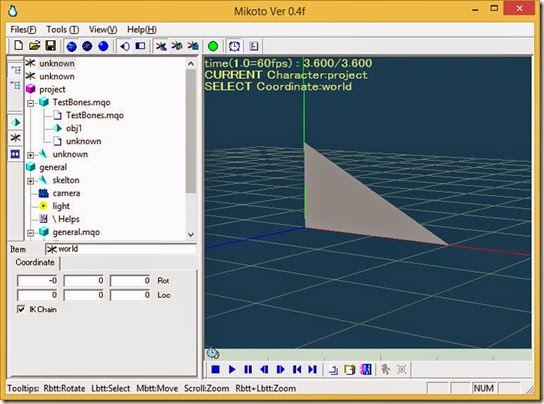This screenshot has height=404, width=544.
Task: Click the tree scrollbar down arrow
Action: [x=191, y=235]
